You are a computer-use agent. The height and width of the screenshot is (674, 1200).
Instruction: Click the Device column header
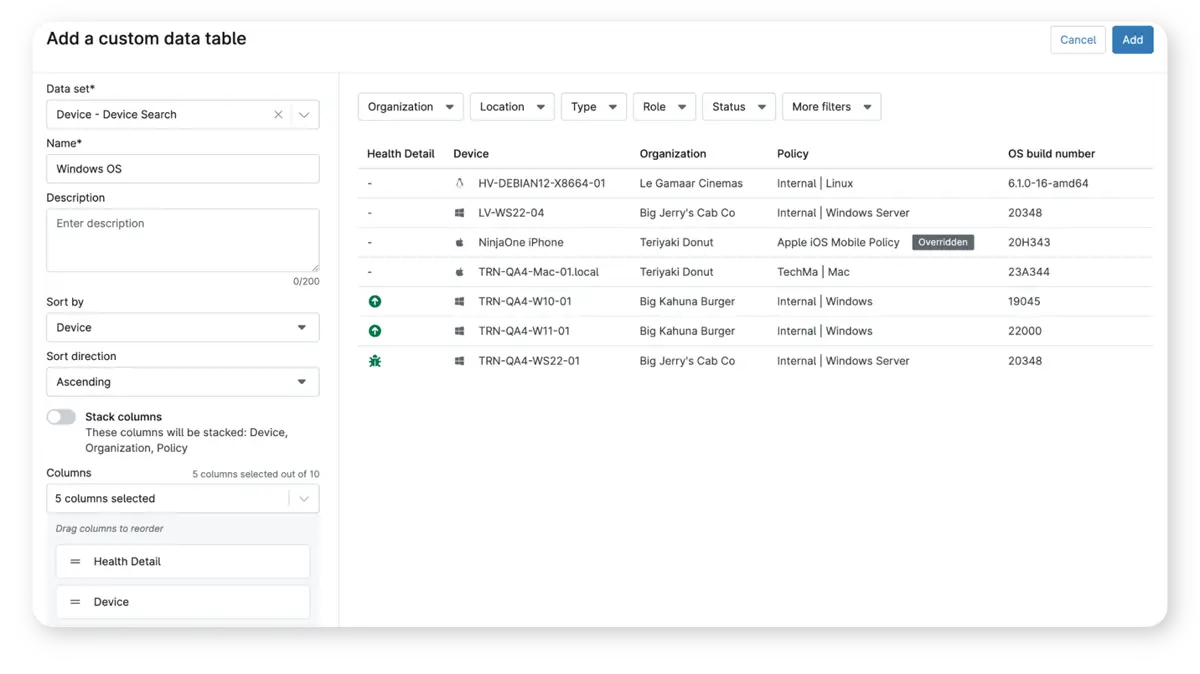[471, 154]
